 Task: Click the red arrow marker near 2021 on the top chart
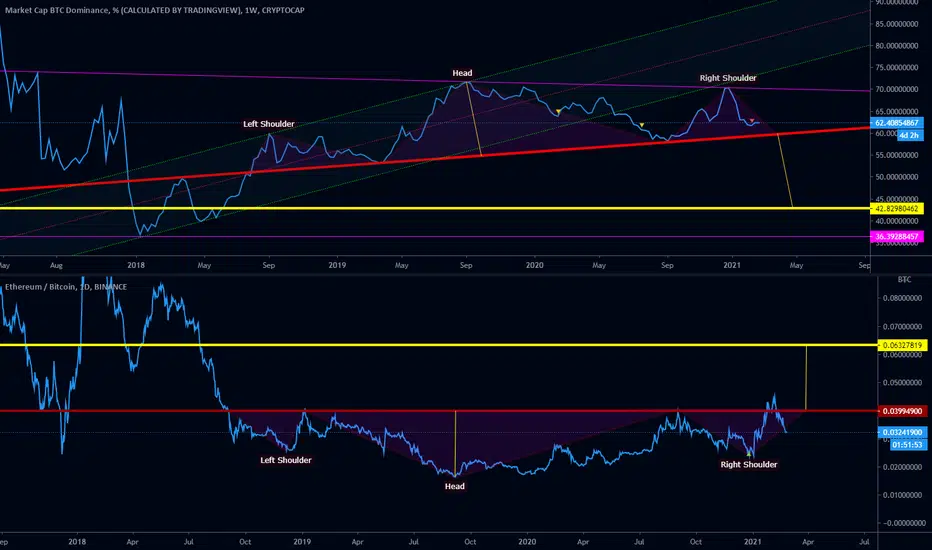752,121
